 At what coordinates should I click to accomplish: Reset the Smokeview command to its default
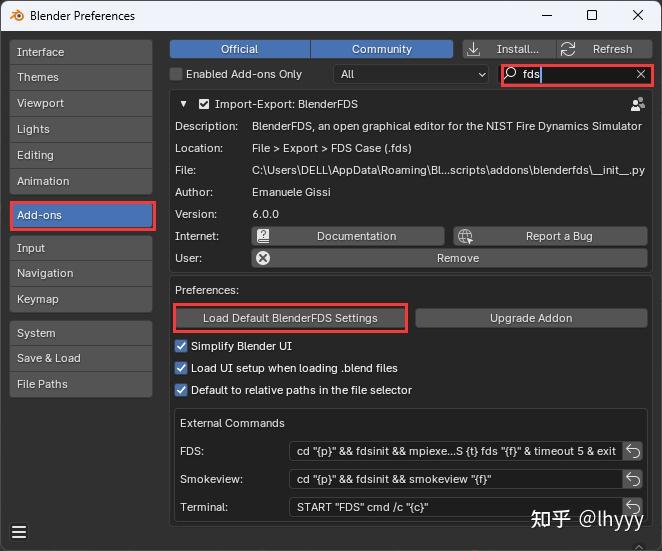coord(633,479)
